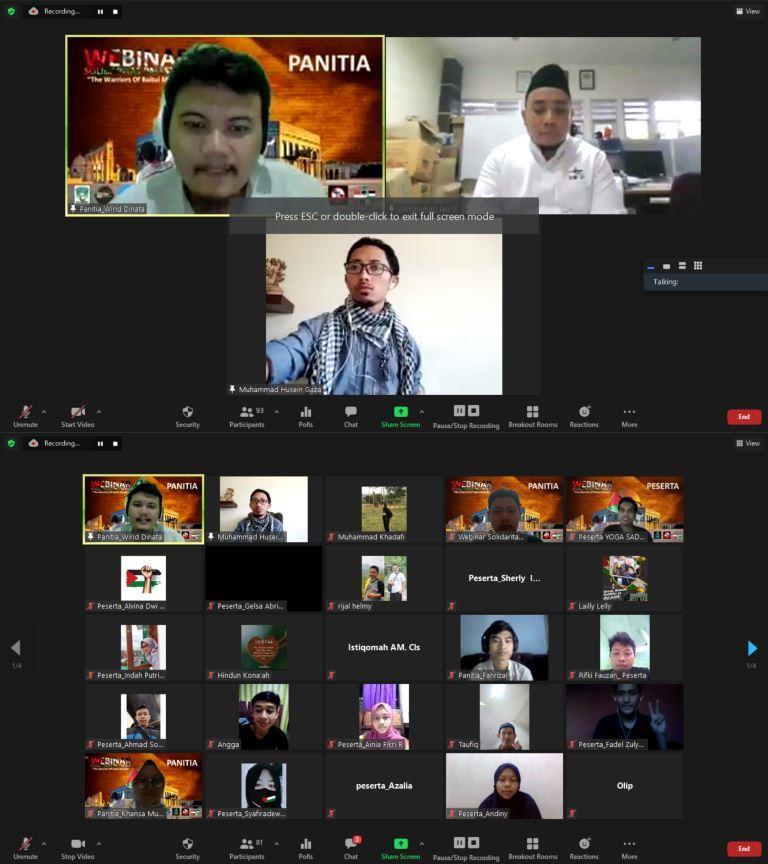
Task: Expand the caret beside Participants 93
Action: [277, 412]
